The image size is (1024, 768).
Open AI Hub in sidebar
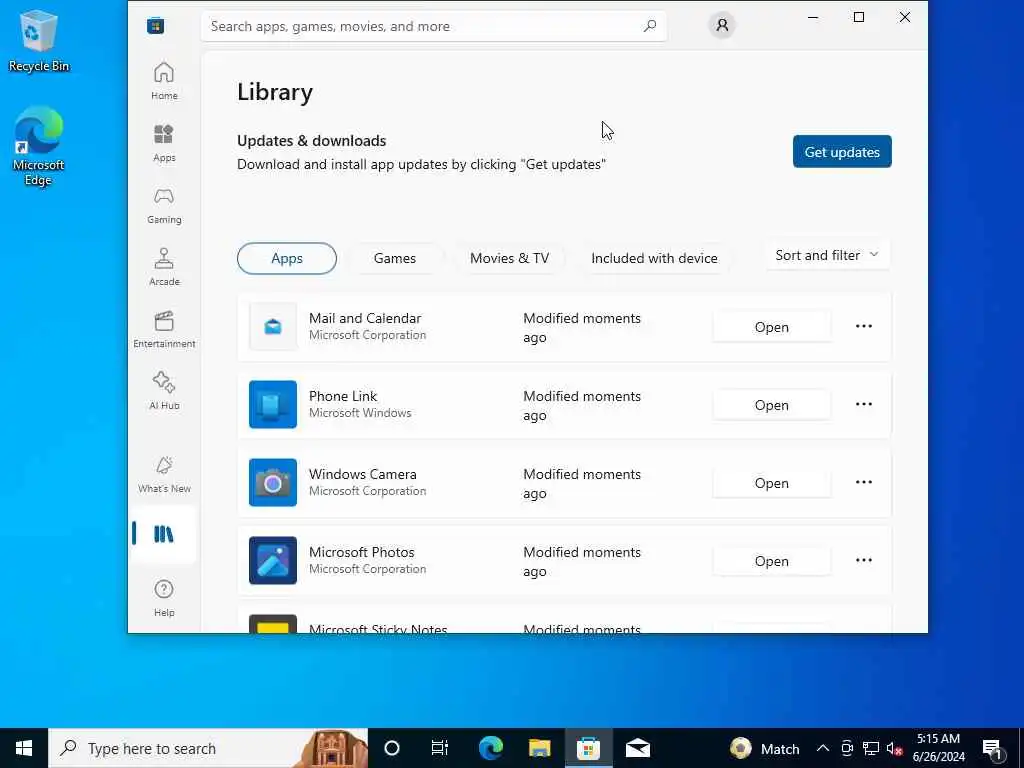coord(164,391)
